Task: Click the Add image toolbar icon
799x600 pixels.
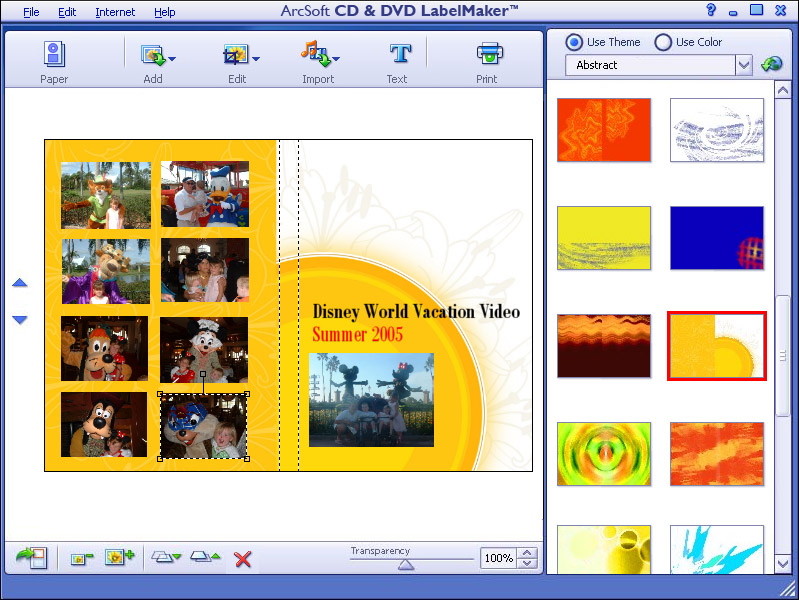Action: (152, 55)
